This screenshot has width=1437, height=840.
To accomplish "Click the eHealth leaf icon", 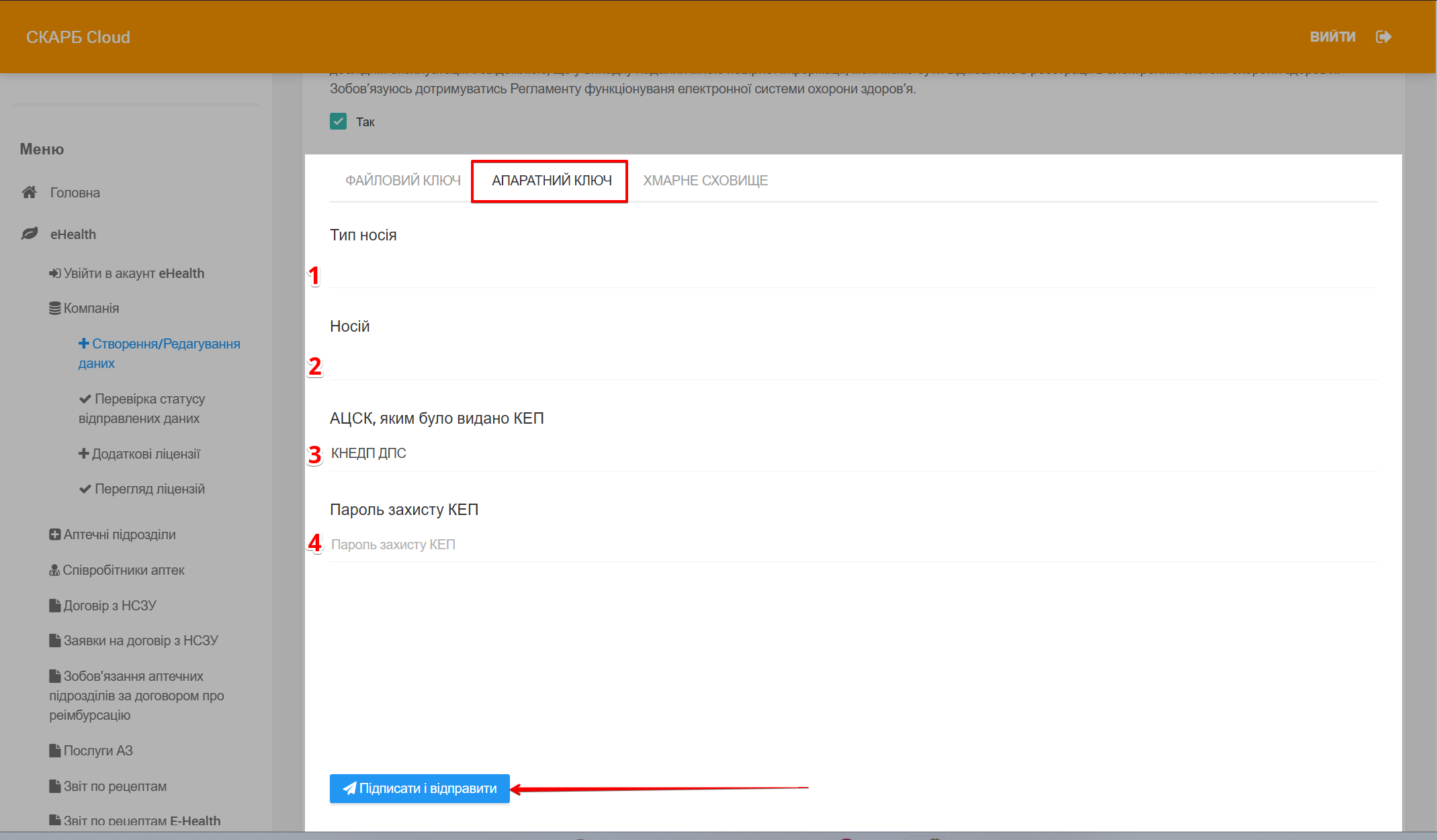I will (29, 234).
